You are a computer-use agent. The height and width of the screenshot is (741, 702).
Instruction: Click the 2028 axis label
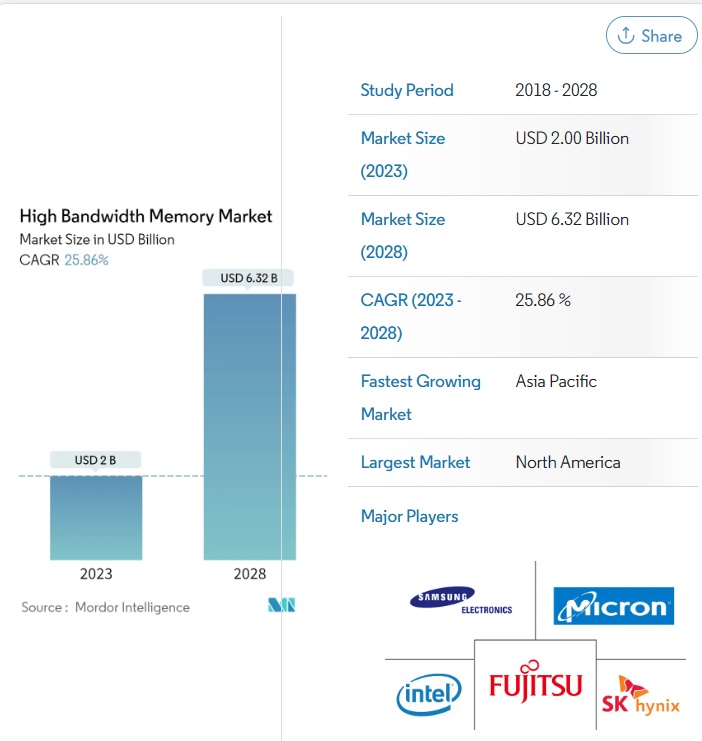(250, 574)
